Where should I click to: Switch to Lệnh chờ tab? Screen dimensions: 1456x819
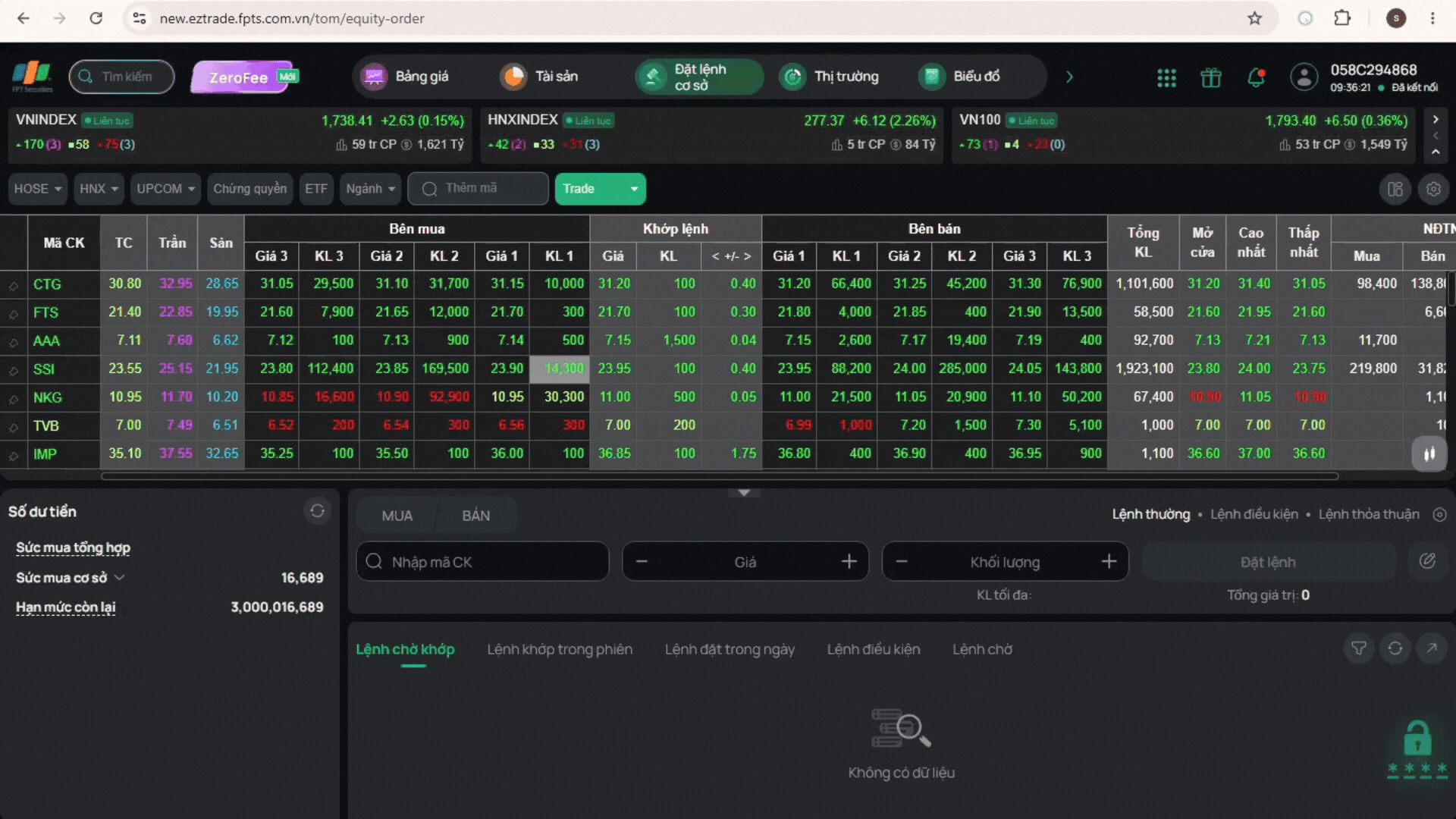[x=982, y=649]
